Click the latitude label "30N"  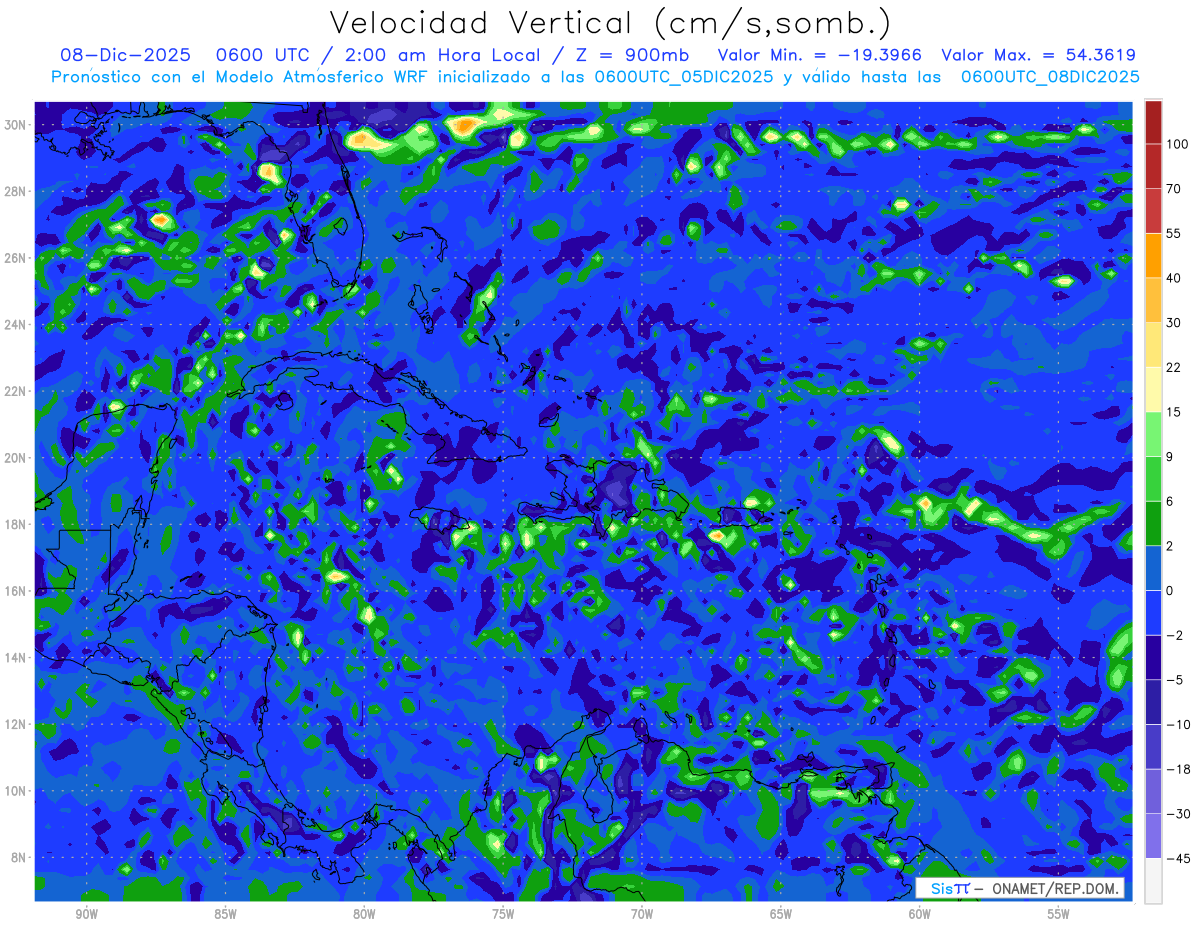point(14,124)
